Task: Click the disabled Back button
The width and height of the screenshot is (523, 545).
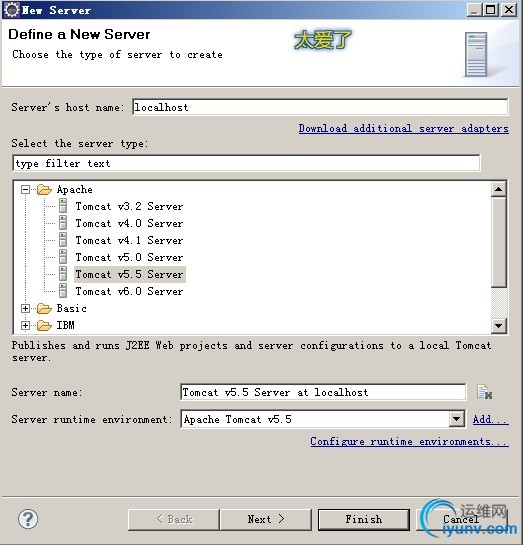Action: [174, 519]
